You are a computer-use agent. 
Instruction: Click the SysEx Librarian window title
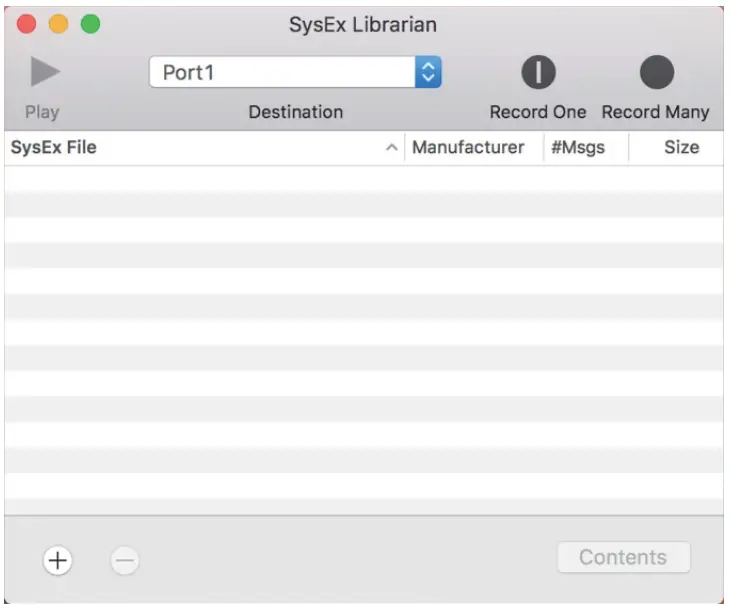(x=363, y=24)
